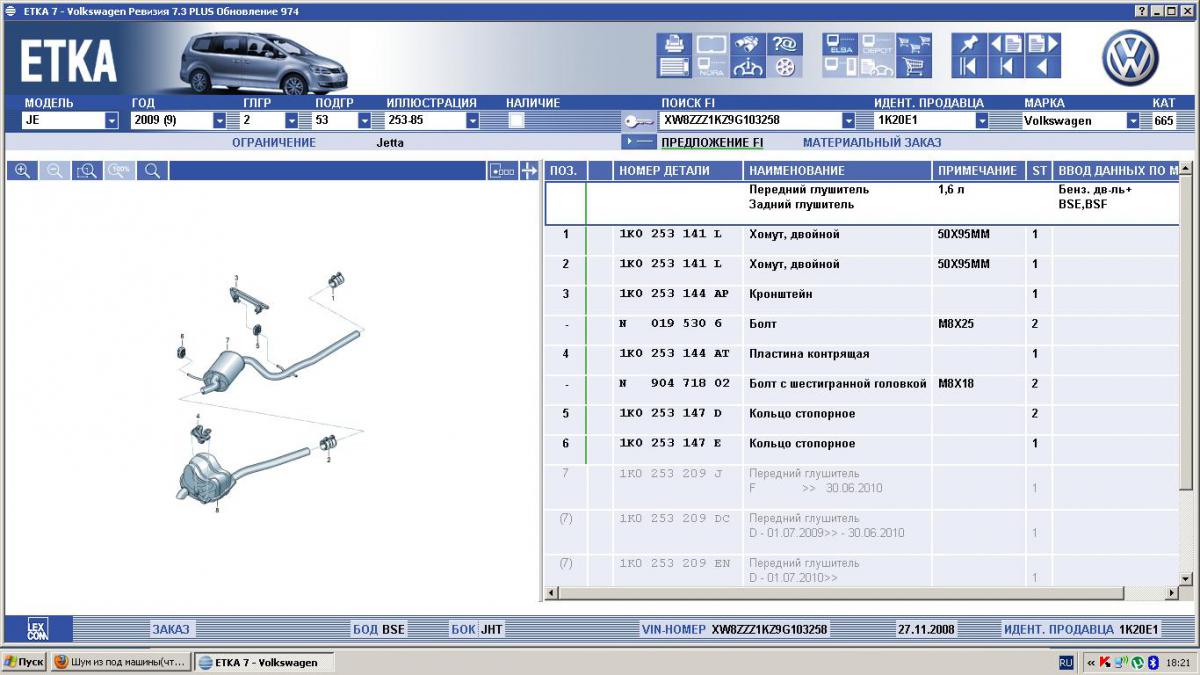The width and height of the screenshot is (1200, 675).
Task: Click the Примечание column header
Action: coord(978,171)
